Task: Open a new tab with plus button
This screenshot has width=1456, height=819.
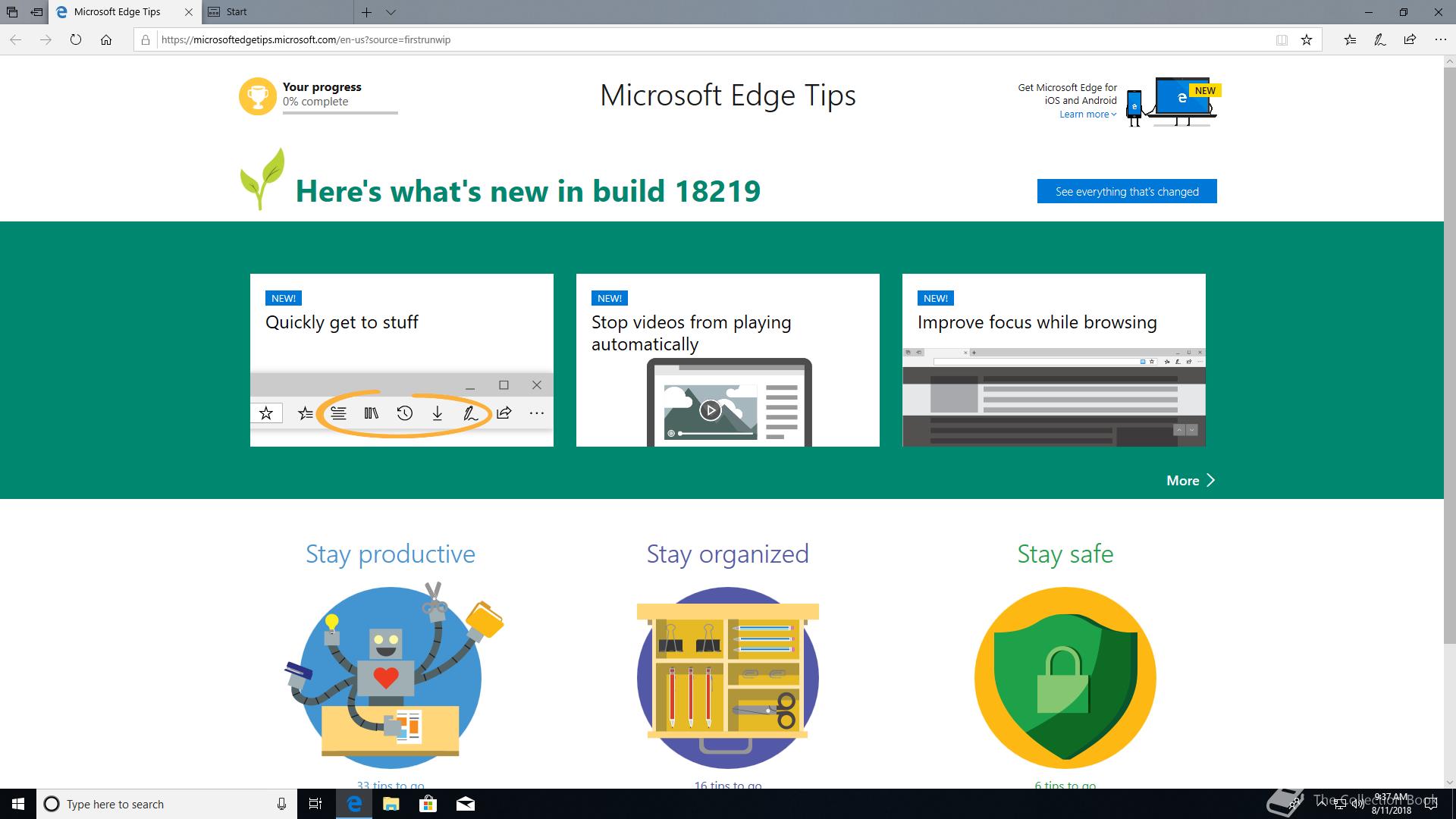Action: 366,12
